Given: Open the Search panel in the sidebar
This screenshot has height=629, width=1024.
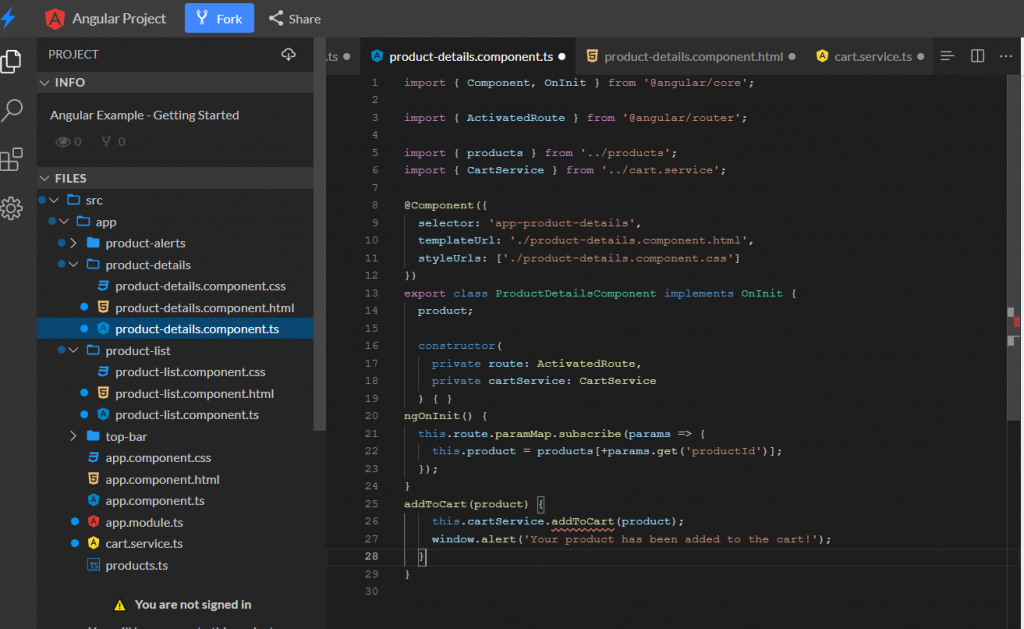Looking at the screenshot, I should pos(12,110).
